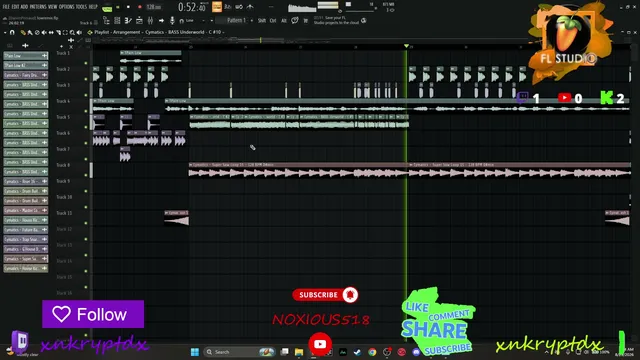Screen dimensions: 640x360
Task: Toggle the Record button in transport
Action: (140, 7)
